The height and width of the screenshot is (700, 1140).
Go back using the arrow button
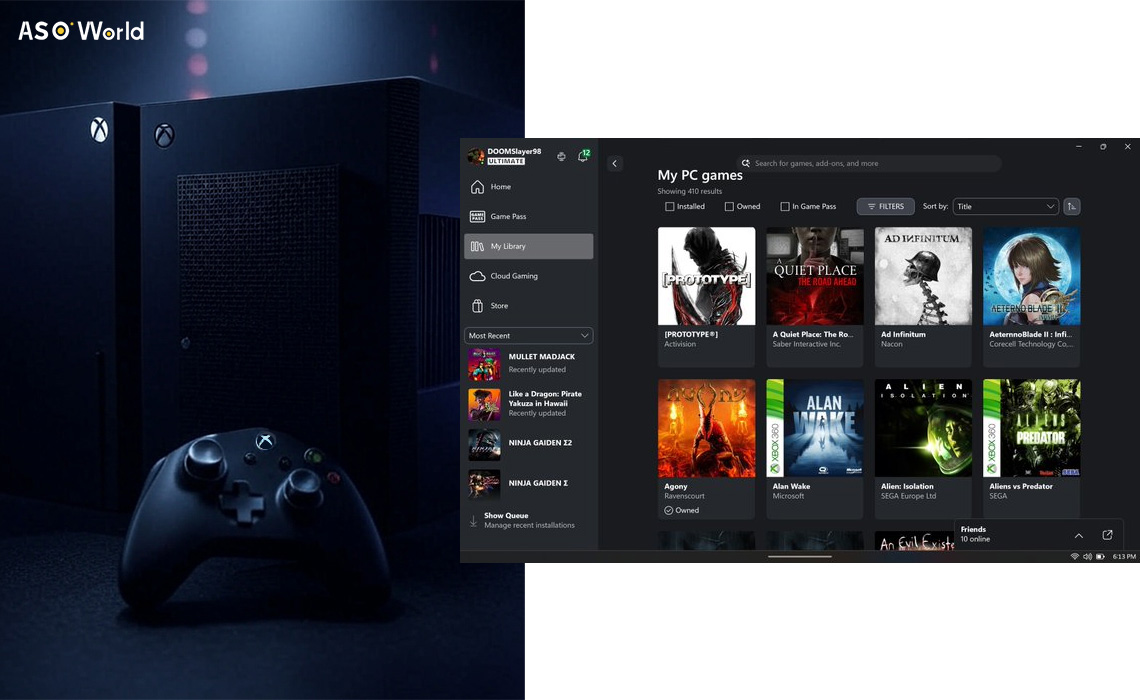pos(615,164)
